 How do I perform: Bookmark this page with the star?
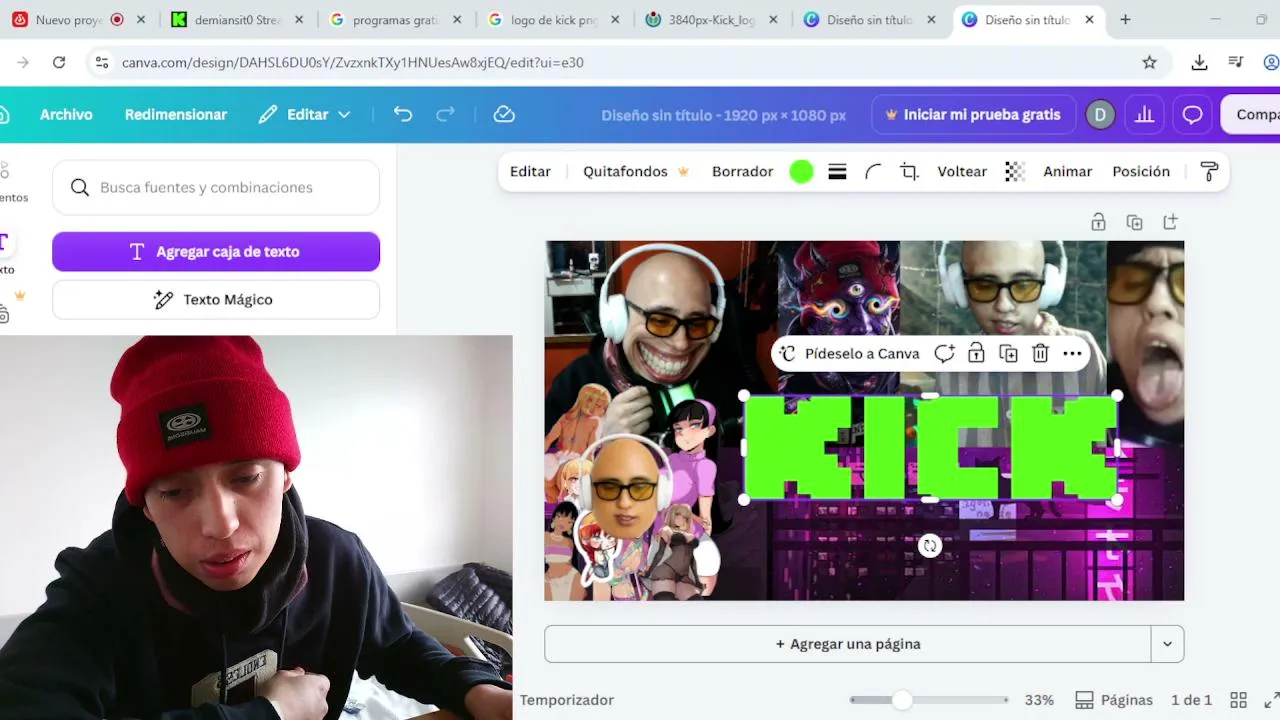pyautogui.click(x=1149, y=62)
